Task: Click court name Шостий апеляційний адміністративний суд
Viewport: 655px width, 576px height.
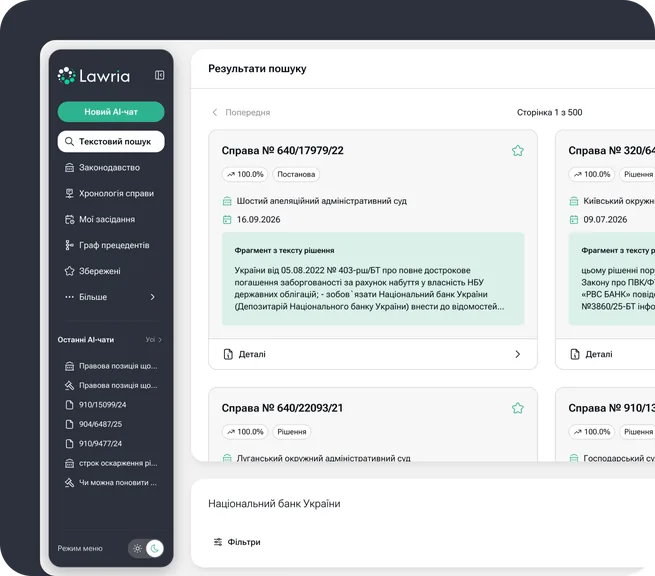Action: click(322, 201)
